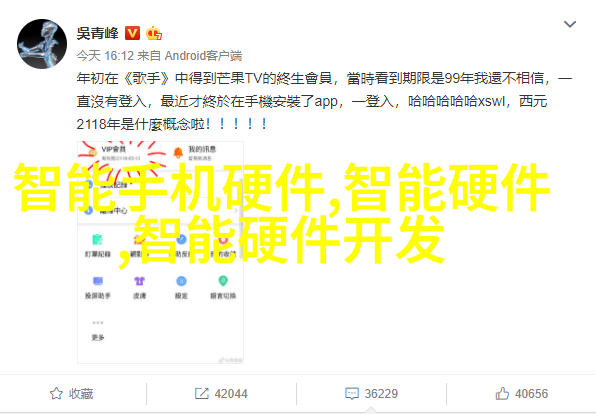Click the 更多 three-dots item

[x=98, y=330]
